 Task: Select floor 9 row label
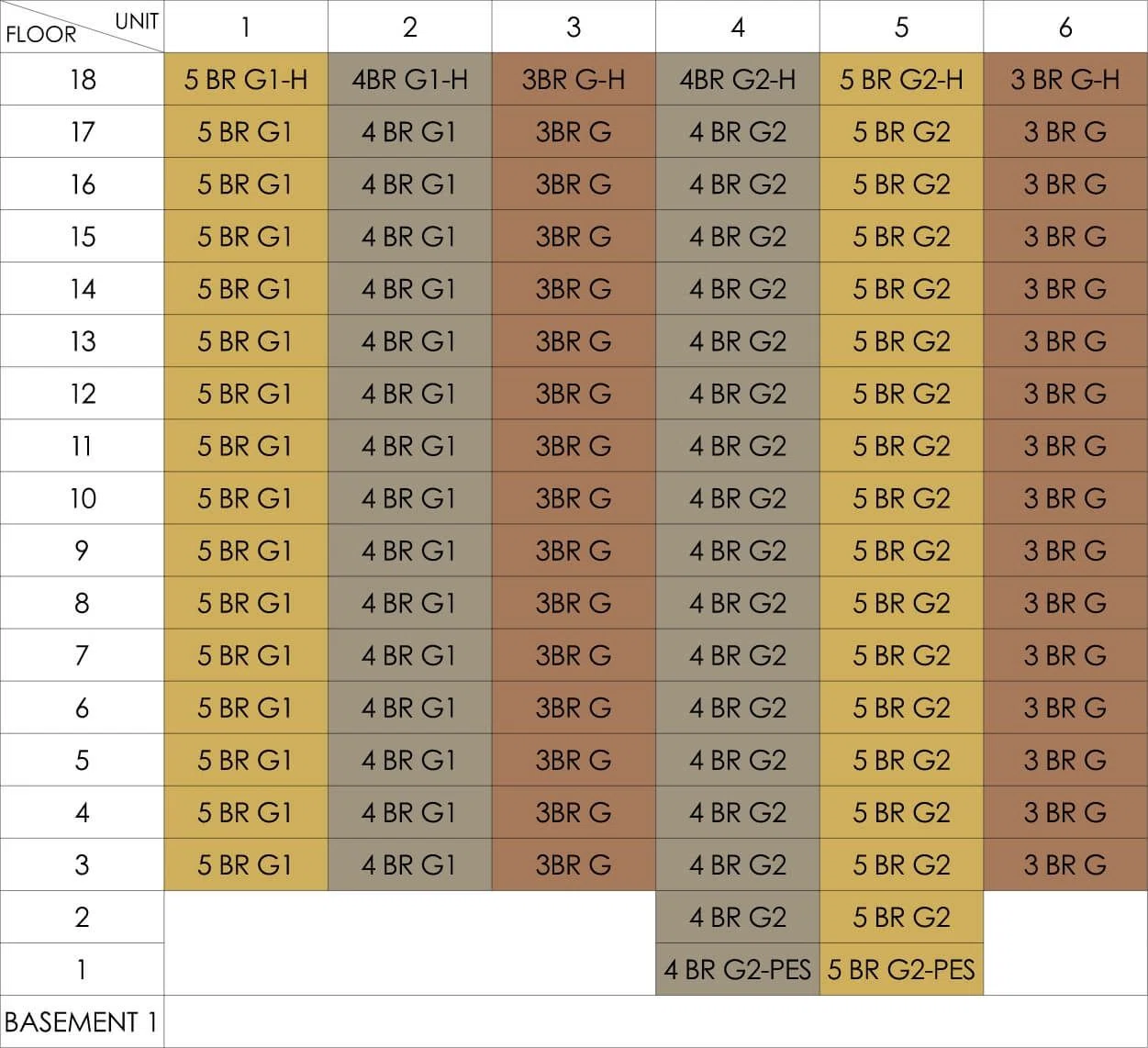click(x=83, y=551)
